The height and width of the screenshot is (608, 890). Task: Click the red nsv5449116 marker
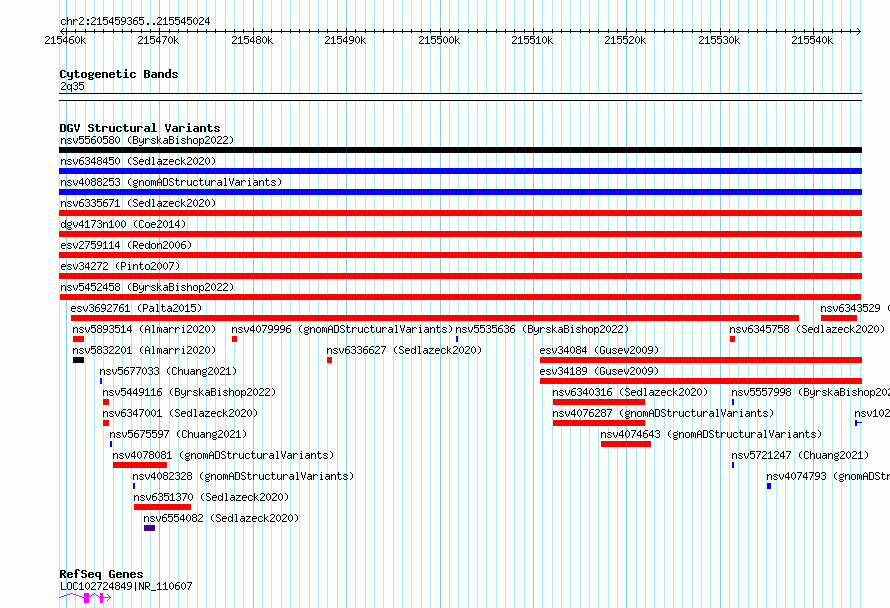[x=106, y=402]
